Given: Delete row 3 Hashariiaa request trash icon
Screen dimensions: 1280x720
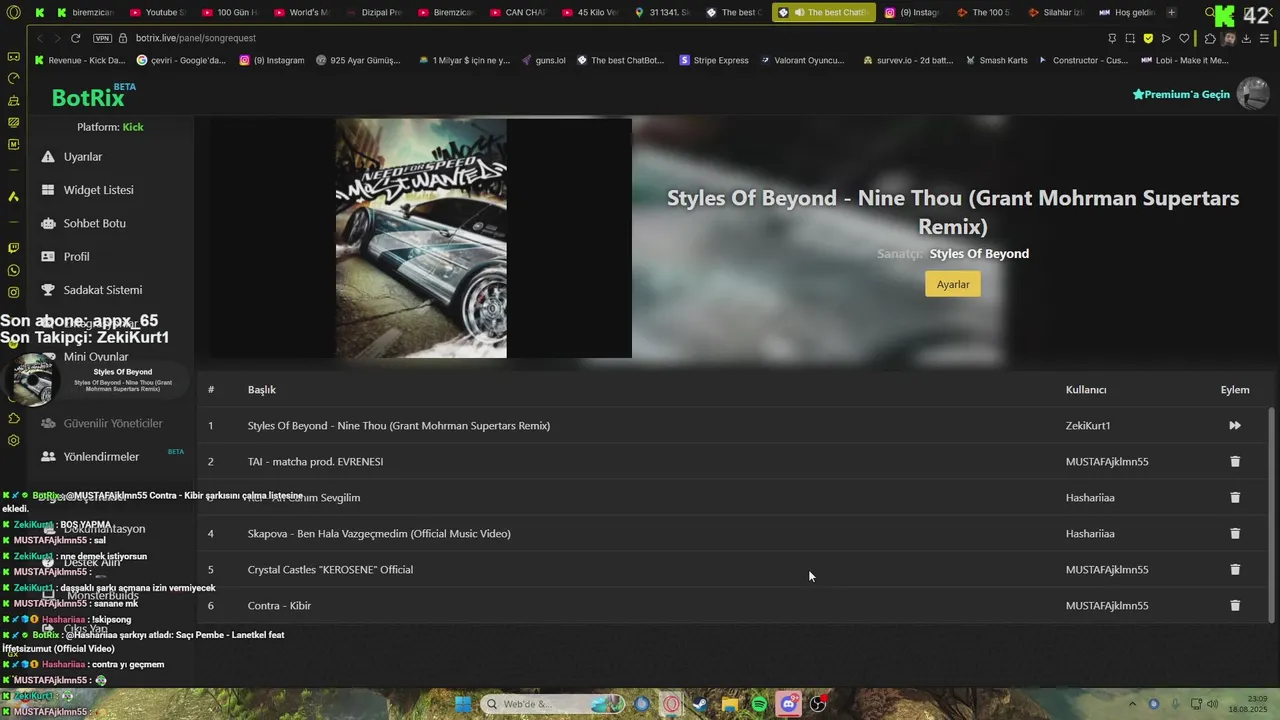Looking at the screenshot, I should point(1235,498).
